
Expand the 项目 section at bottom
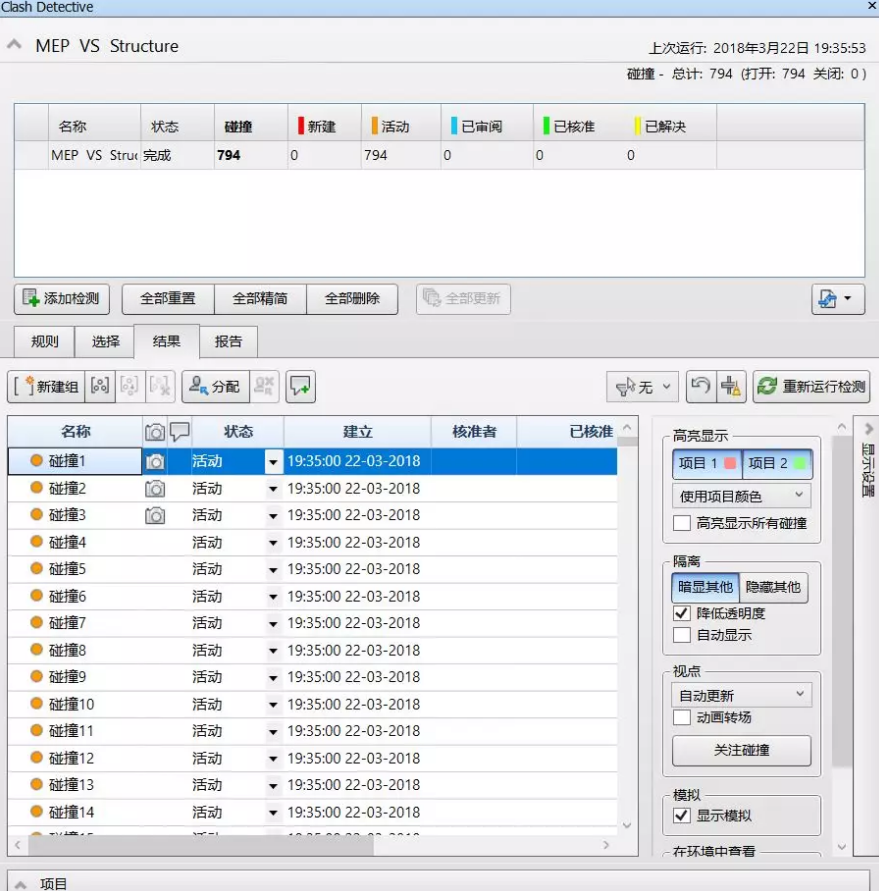20,883
